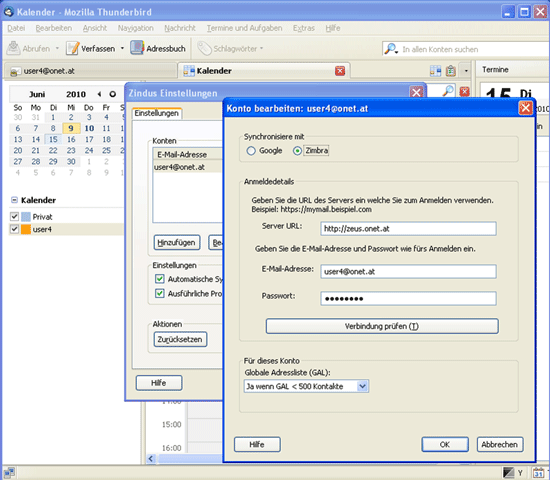Click calendar view icon beside the tab bar
The image size is (550, 480).
coord(435,71)
